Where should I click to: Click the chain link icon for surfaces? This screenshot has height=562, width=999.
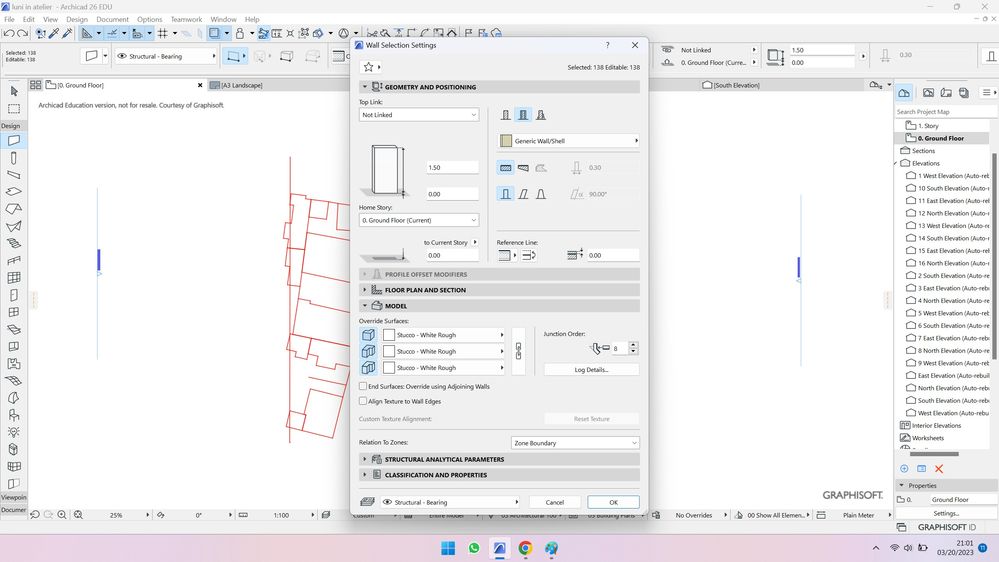(518, 351)
